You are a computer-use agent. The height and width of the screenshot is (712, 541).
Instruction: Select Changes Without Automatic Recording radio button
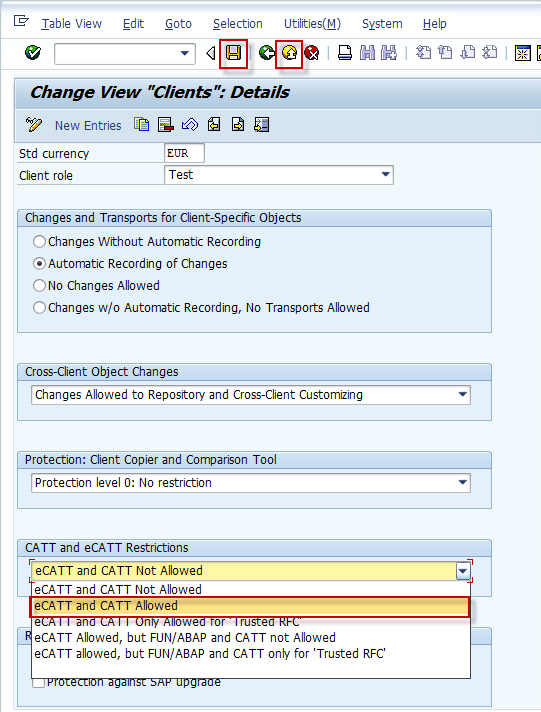point(40,242)
